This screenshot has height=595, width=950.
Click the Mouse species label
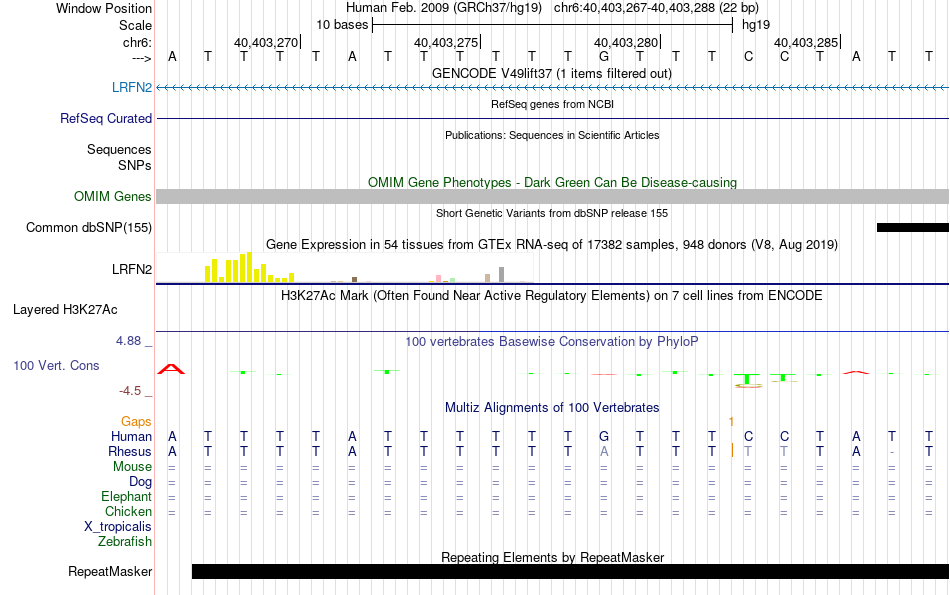tap(132, 467)
